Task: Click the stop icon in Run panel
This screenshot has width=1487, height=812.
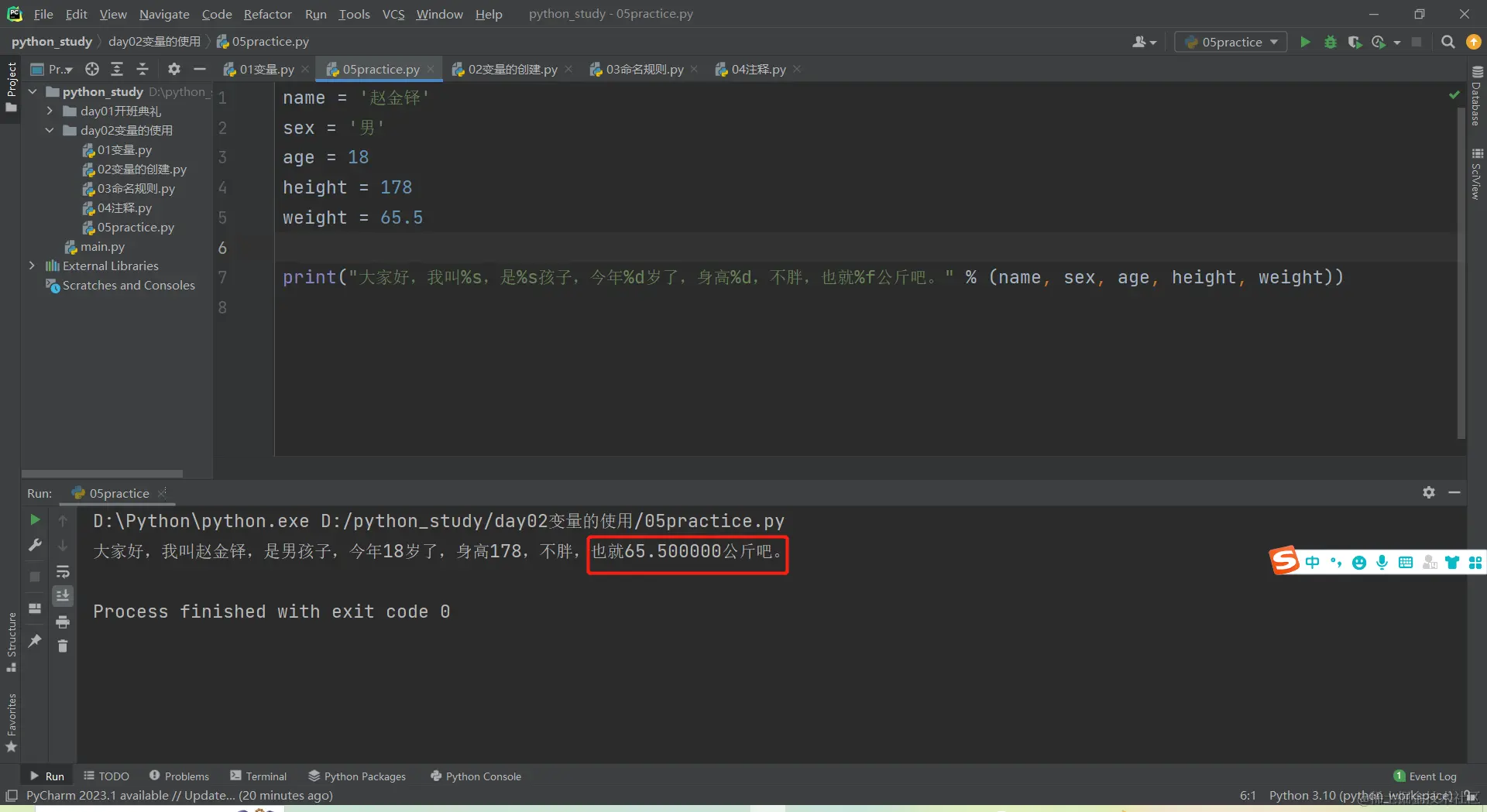Action: [x=35, y=577]
